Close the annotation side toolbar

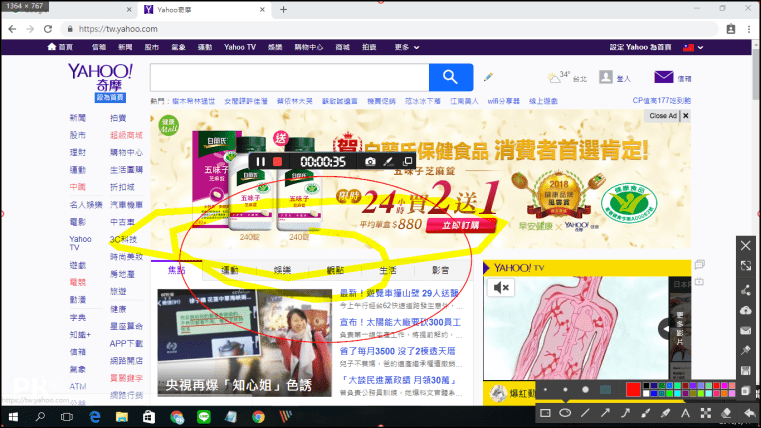746,246
